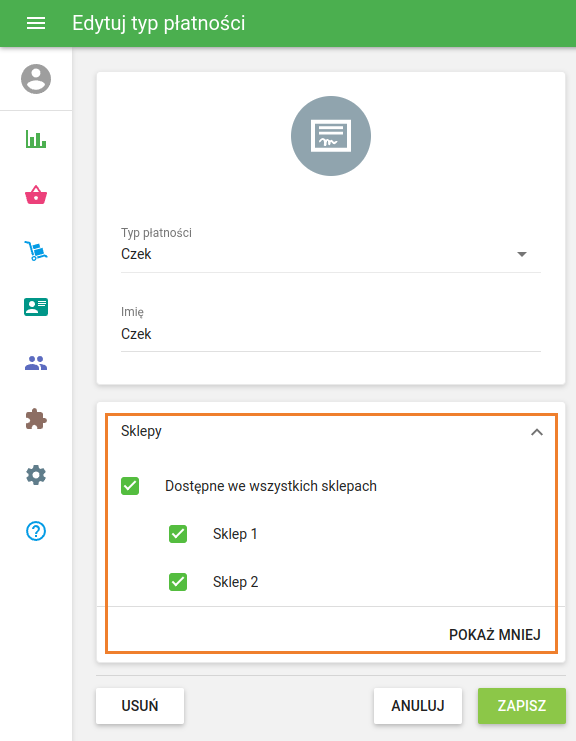The image size is (576, 741).
Task: Open the Typ płatności dropdown
Action: point(331,254)
